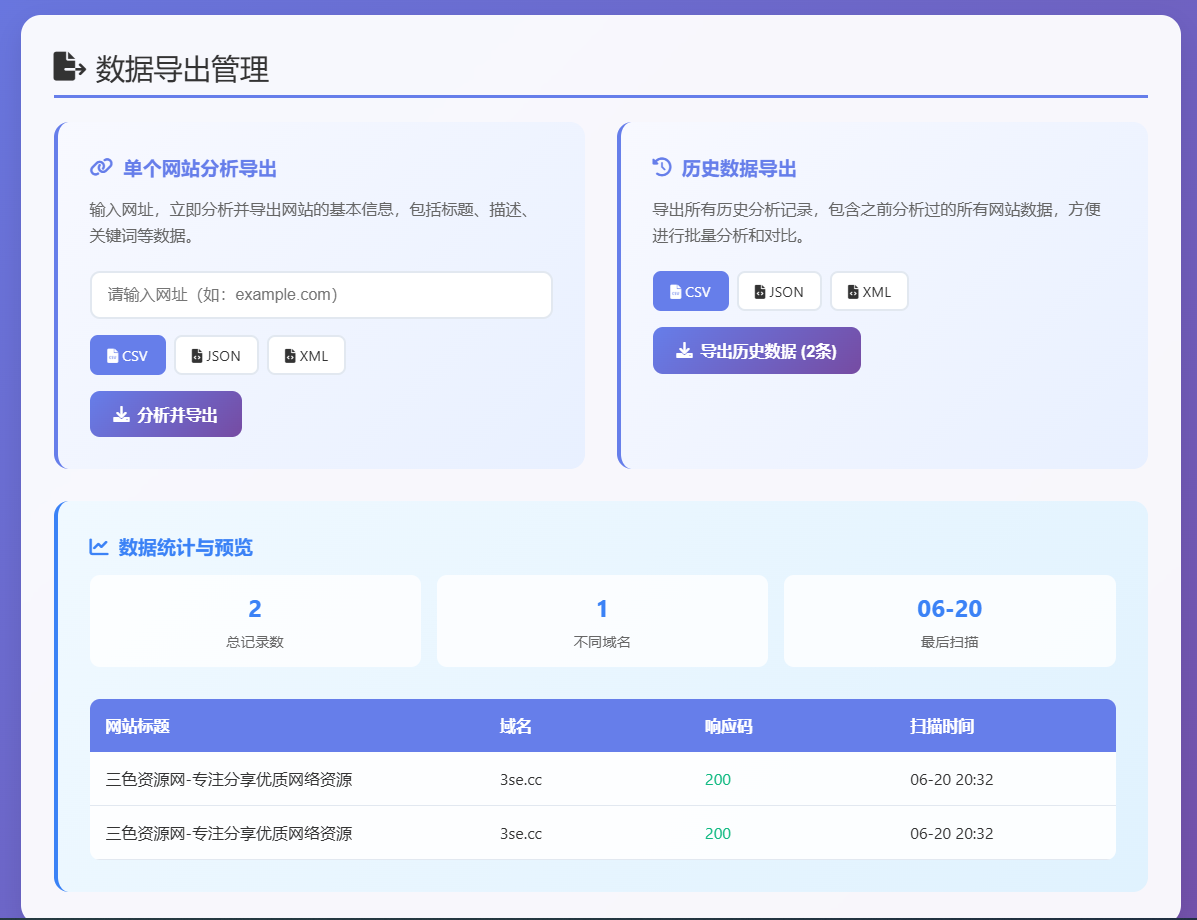
Task: Click the 最后扫描 statistic card
Action: 949,620
